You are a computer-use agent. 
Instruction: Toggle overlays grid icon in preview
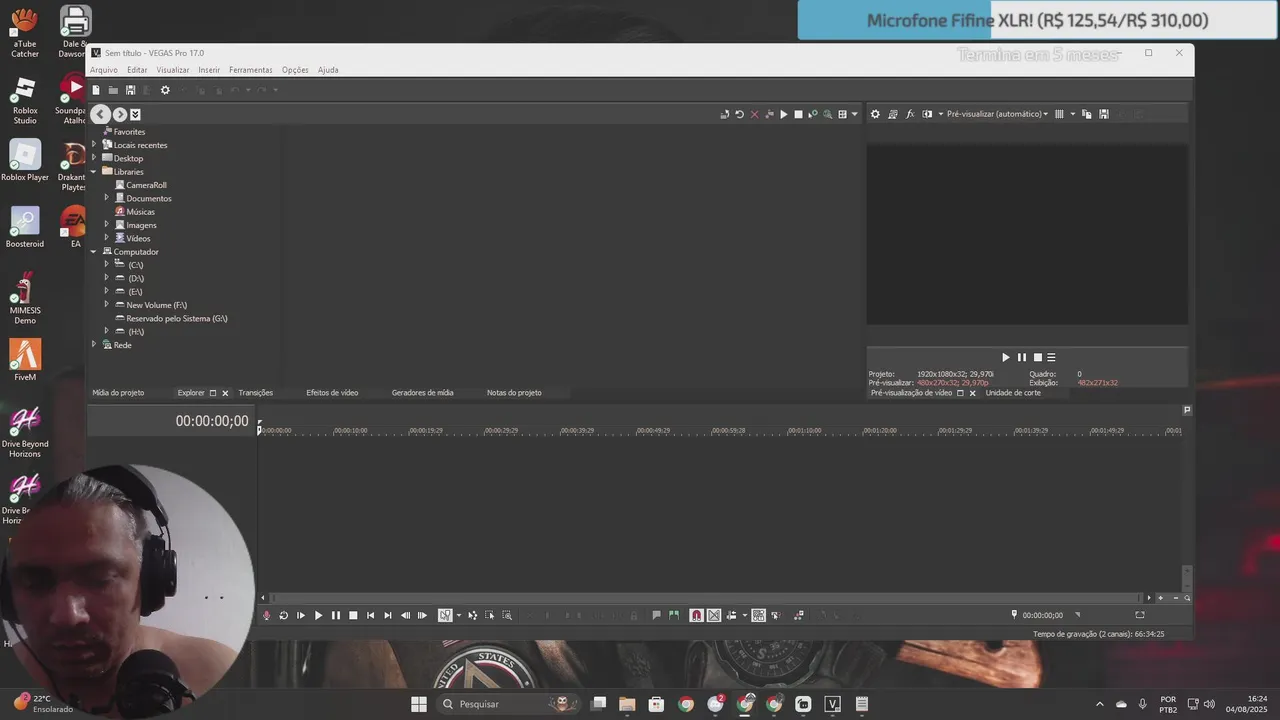coord(1059,114)
